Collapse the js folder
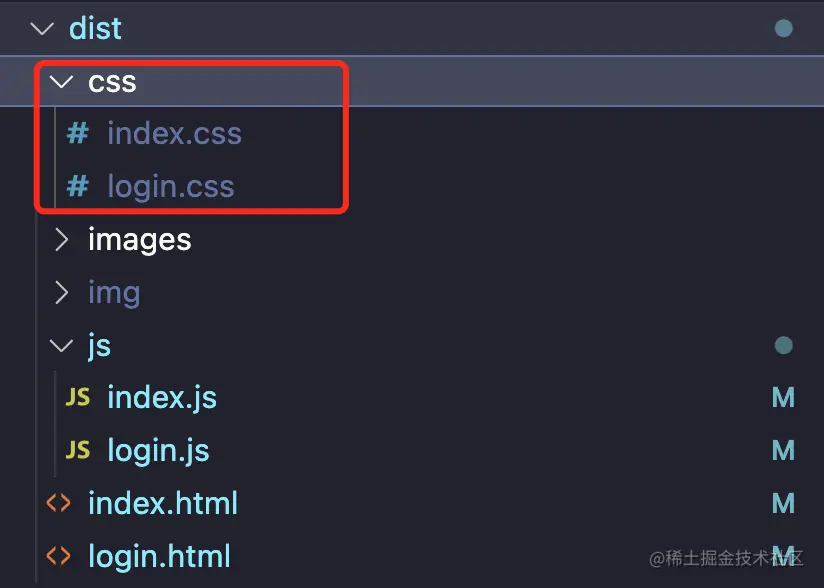This screenshot has height=588, width=824. point(60,345)
